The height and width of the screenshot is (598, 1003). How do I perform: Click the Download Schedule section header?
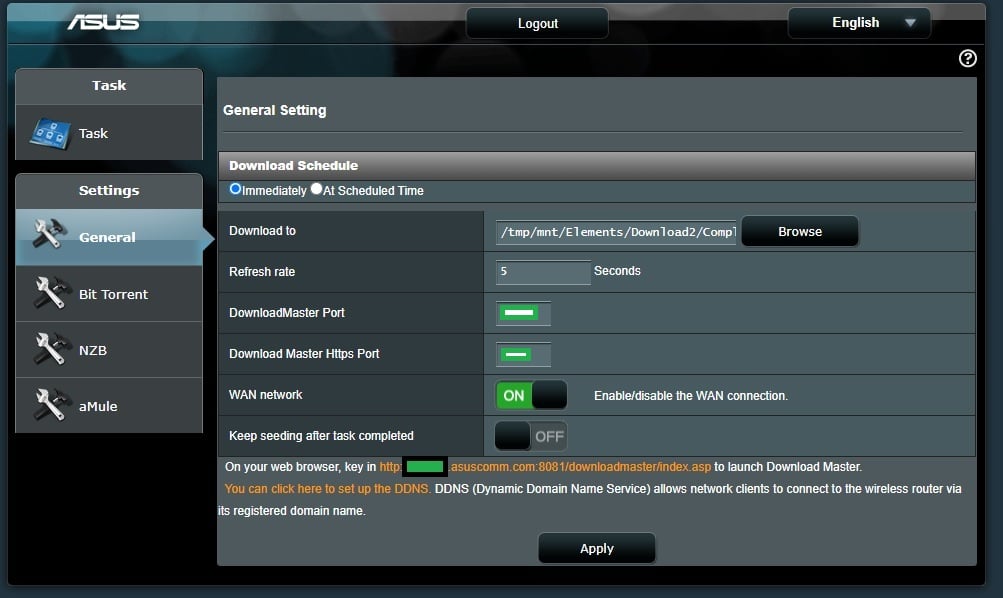[596, 166]
